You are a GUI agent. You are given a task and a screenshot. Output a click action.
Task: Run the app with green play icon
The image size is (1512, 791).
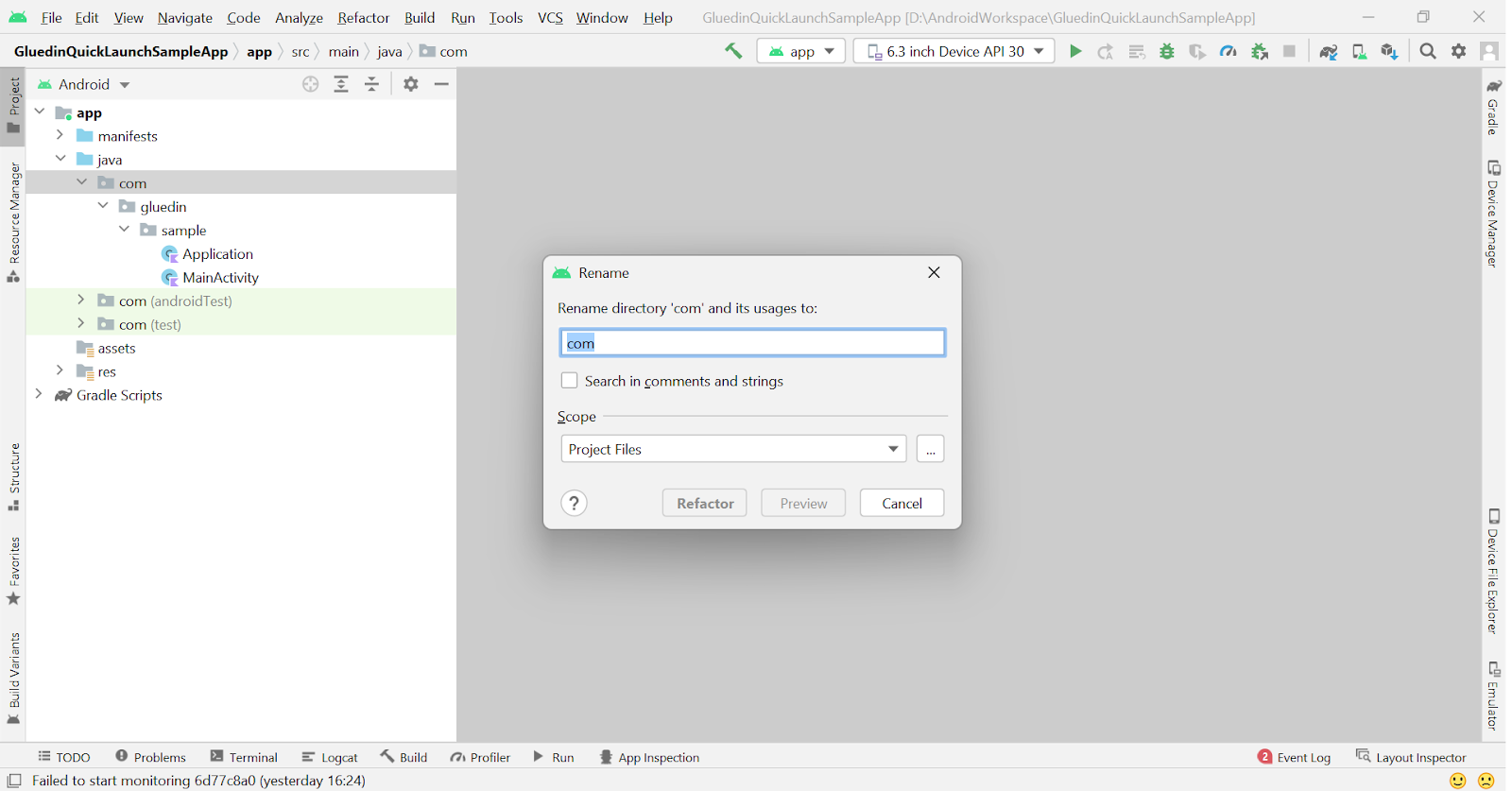coord(1075,51)
